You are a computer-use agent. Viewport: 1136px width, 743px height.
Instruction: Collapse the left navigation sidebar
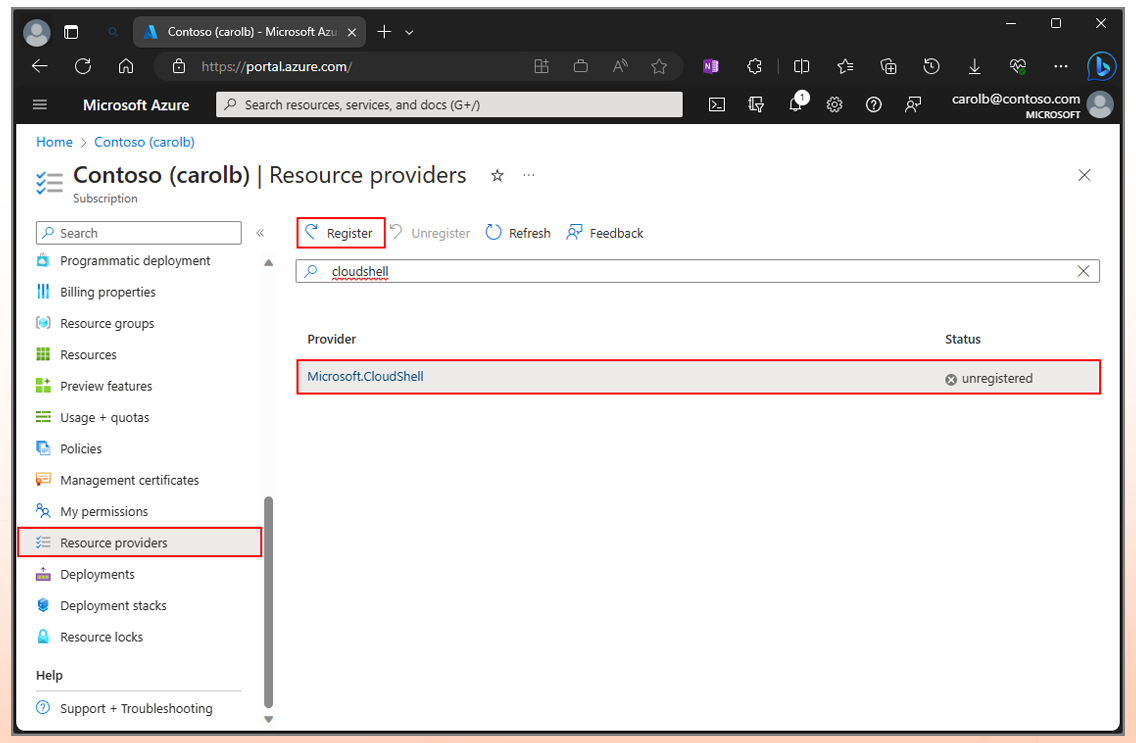tap(260, 233)
